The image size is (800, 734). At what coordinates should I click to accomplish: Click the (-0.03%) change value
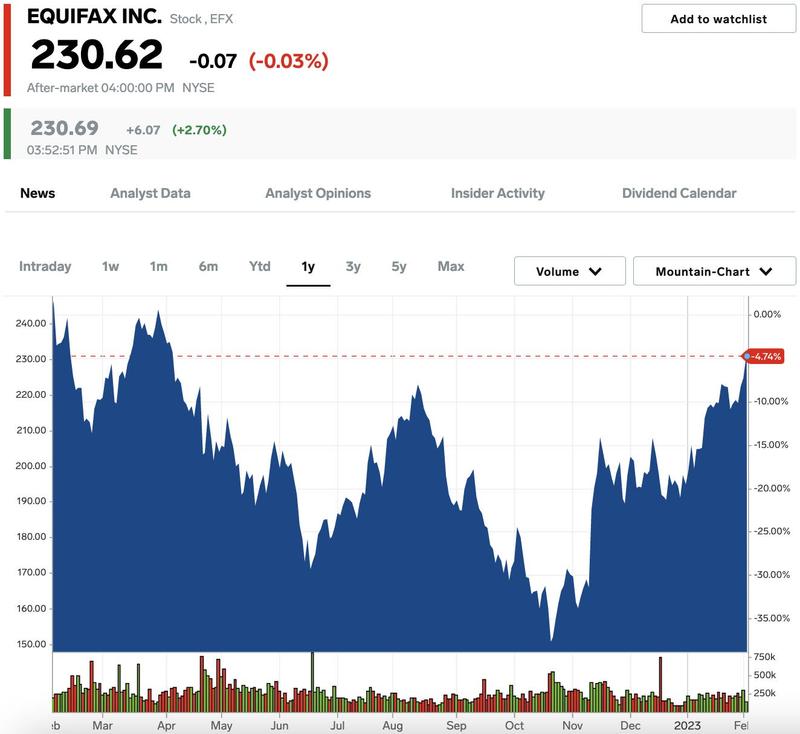pos(288,61)
